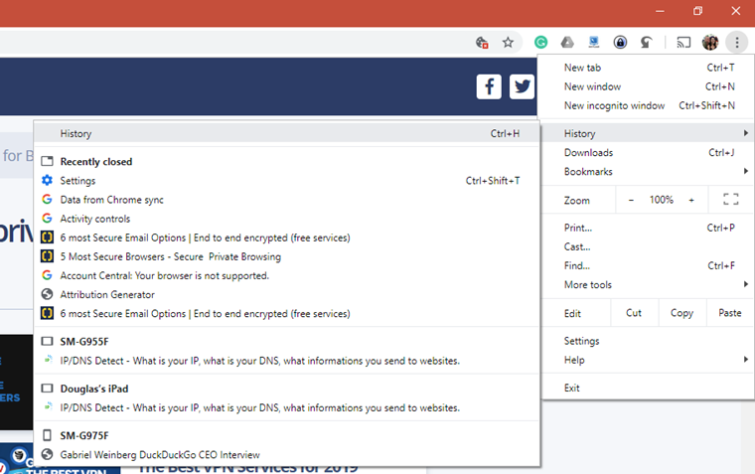The height and width of the screenshot is (474, 755).
Task: Reopen 5 Most Secure Browsers page
Action: [287, 257]
